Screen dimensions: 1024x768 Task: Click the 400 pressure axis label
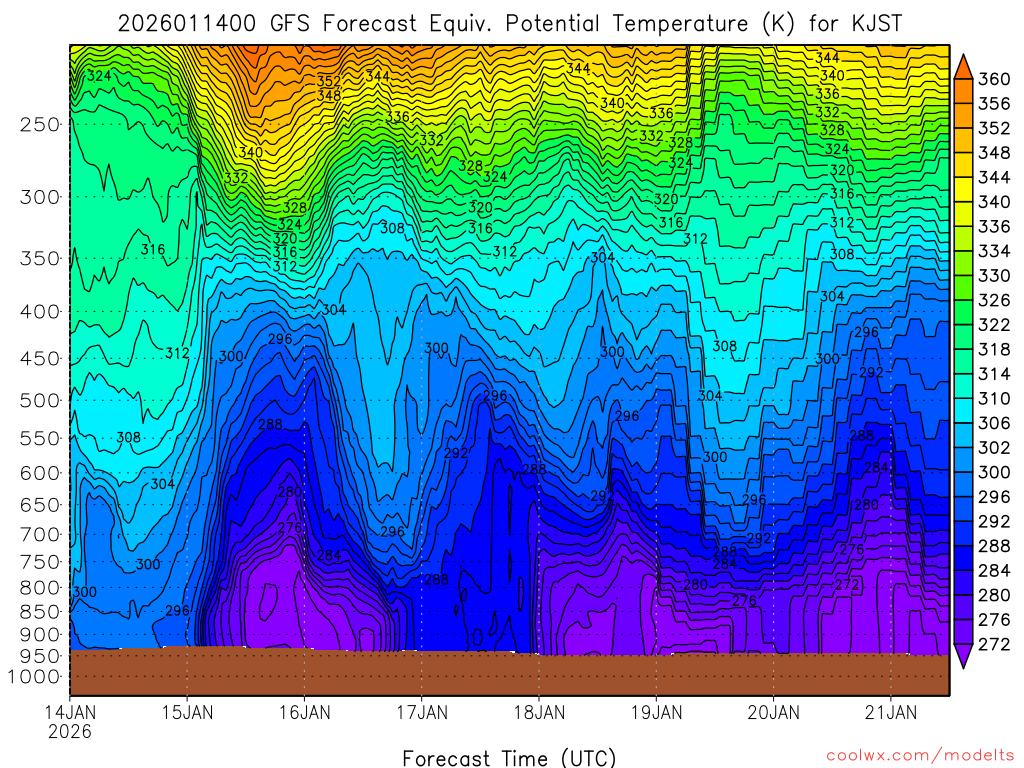[x=40, y=312]
